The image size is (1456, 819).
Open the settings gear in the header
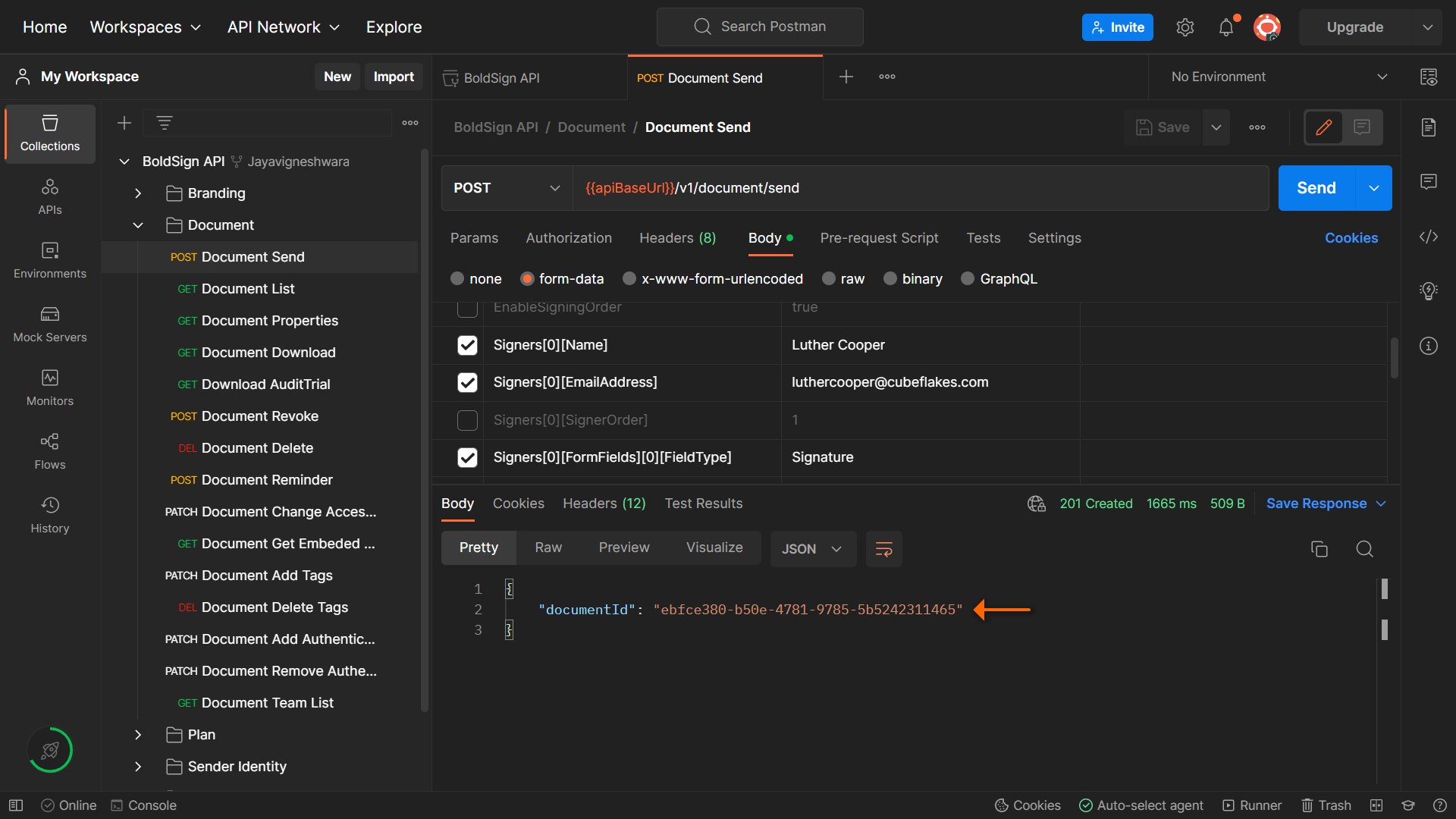(1185, 27)
